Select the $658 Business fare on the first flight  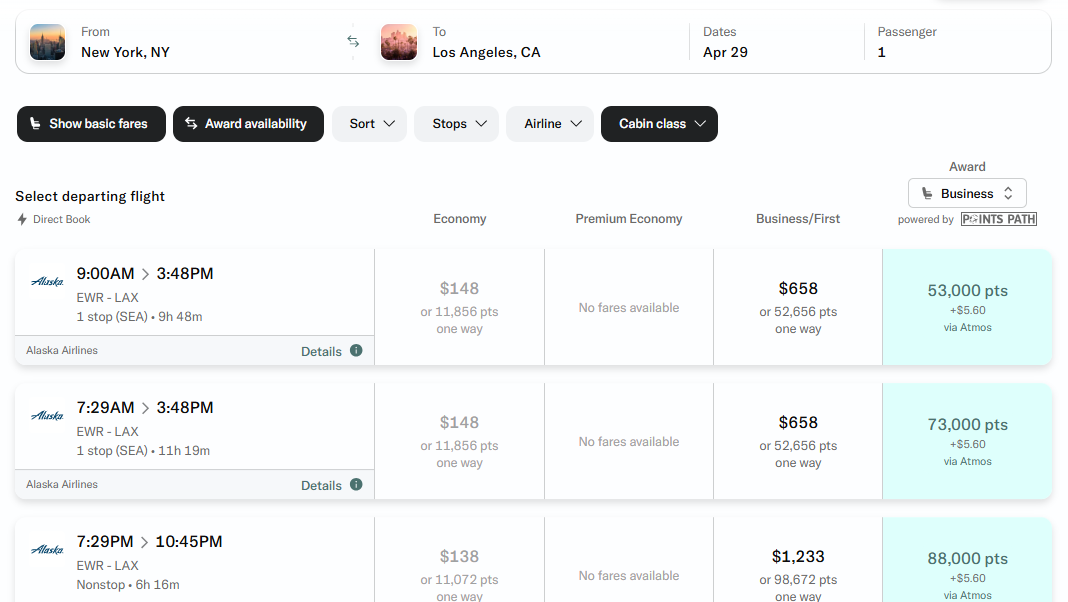tap(797, 306)
